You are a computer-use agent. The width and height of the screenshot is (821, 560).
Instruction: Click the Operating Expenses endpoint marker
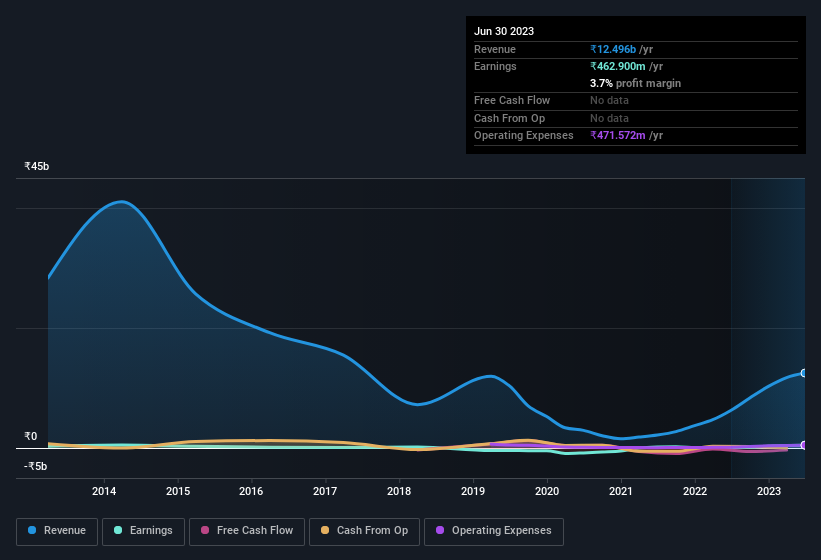(x=804, y=445)
